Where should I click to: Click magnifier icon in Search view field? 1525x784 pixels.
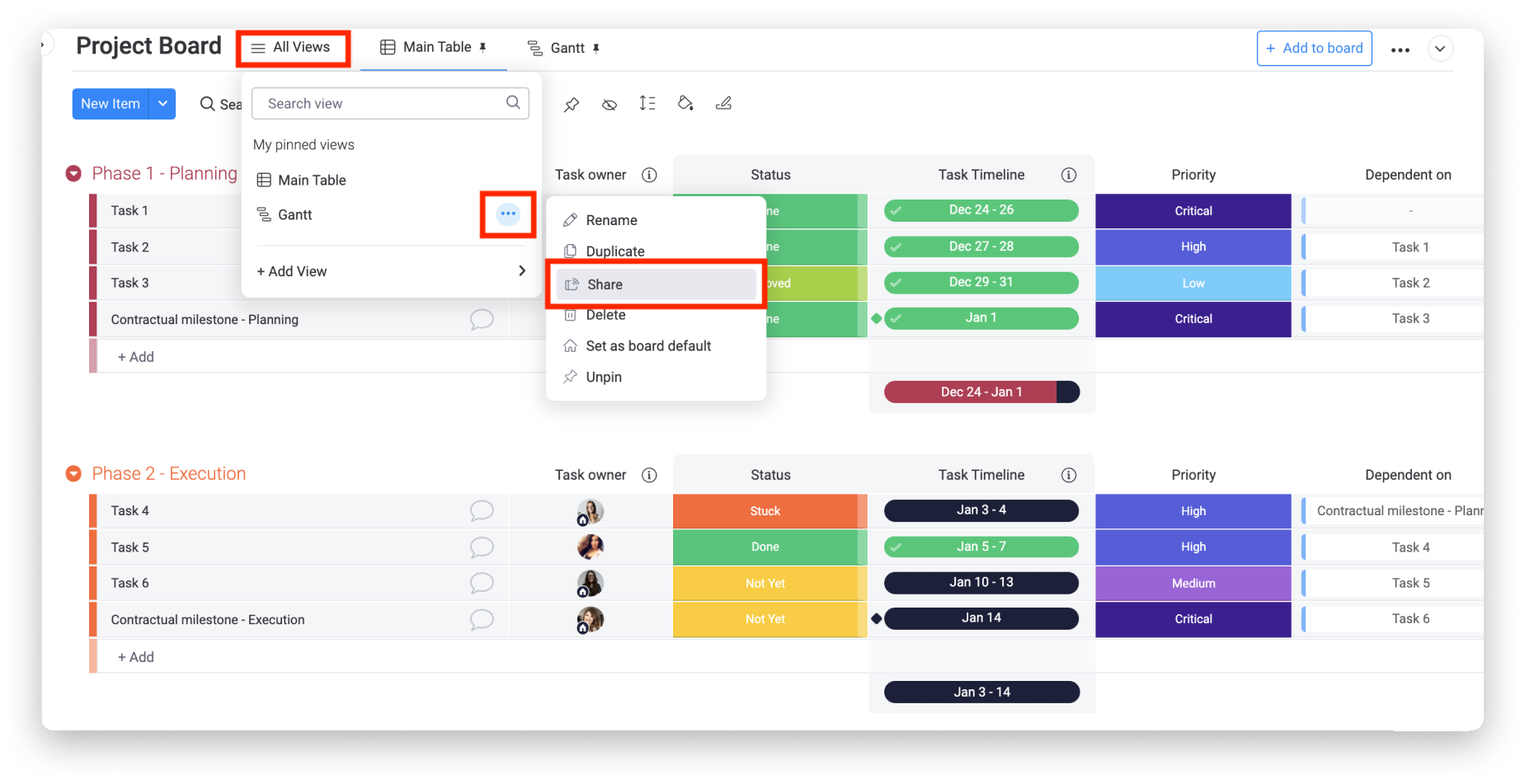[513, 102]
